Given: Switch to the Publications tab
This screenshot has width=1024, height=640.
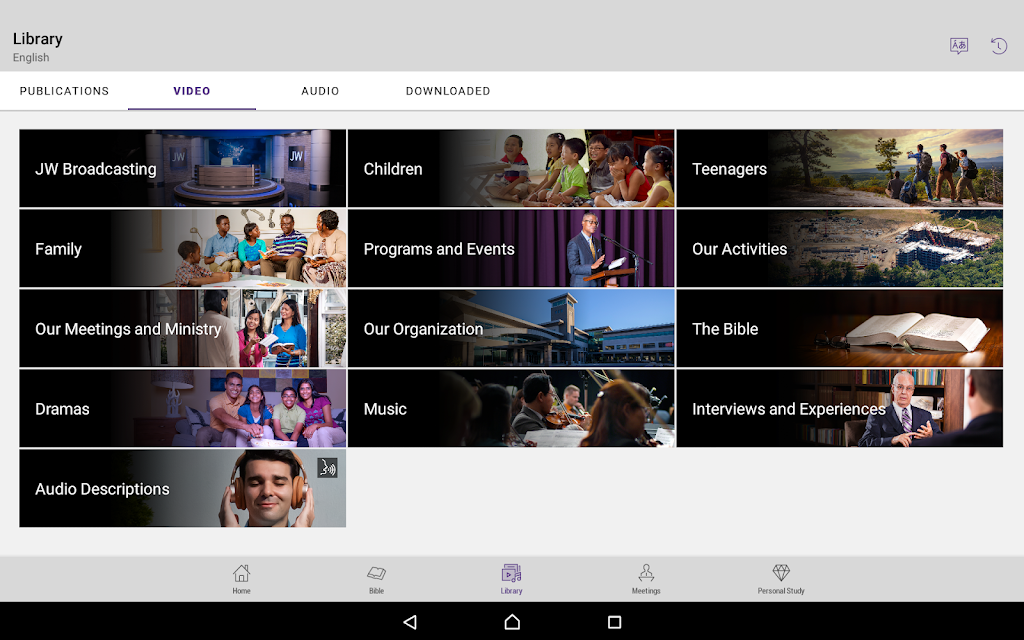Looking at the screenshot, I should (64, 91).
